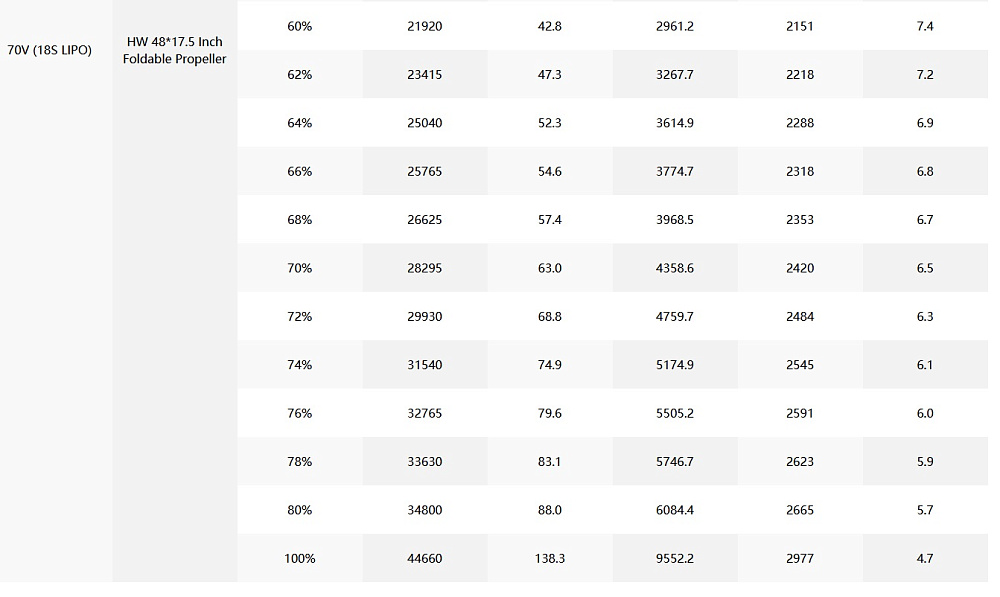The height and width of the screenshot is (597, 1000).
Task: Select the 79.6 current value
Action: click(x=549, y=414)
